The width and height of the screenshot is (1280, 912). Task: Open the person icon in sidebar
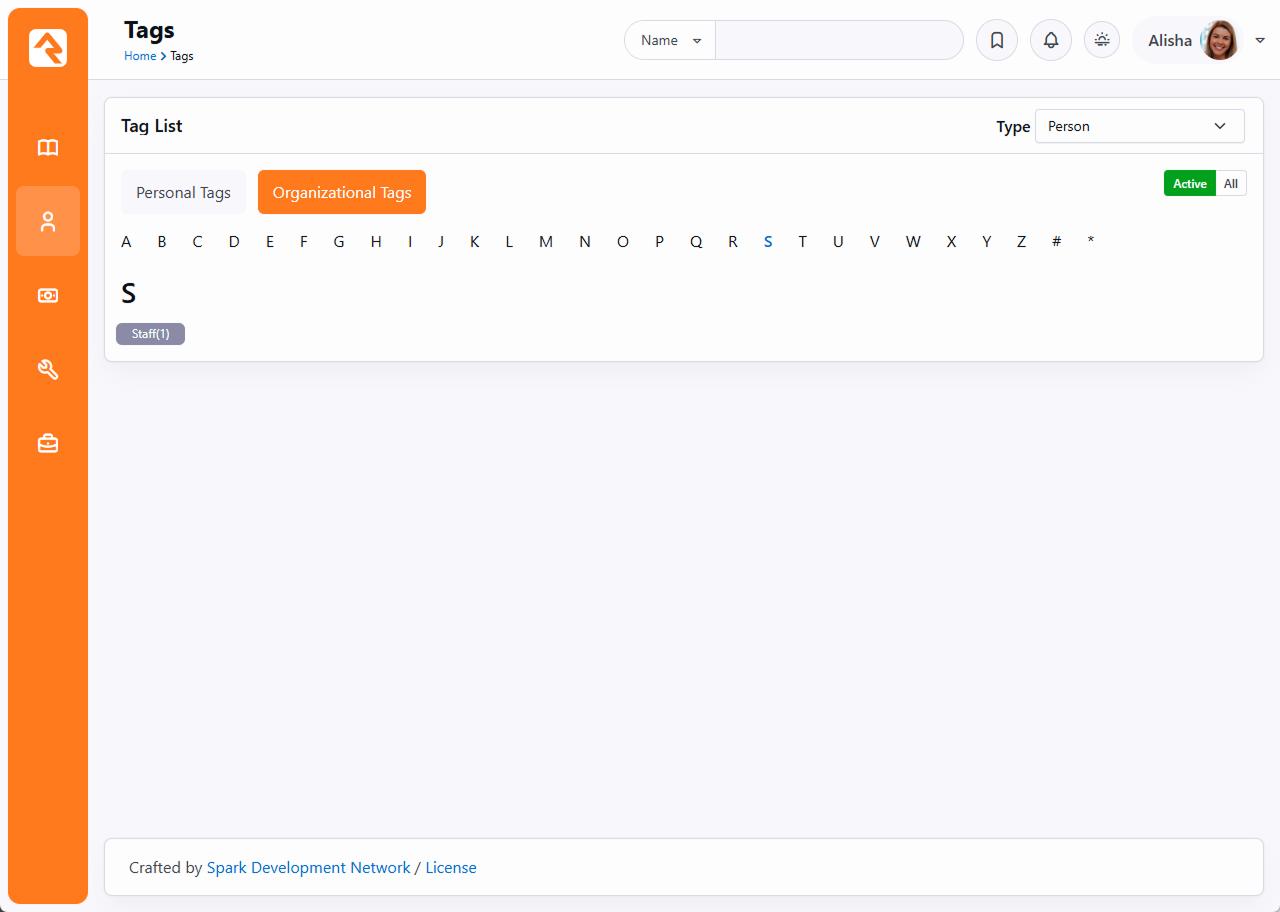[x=48, y=221]
